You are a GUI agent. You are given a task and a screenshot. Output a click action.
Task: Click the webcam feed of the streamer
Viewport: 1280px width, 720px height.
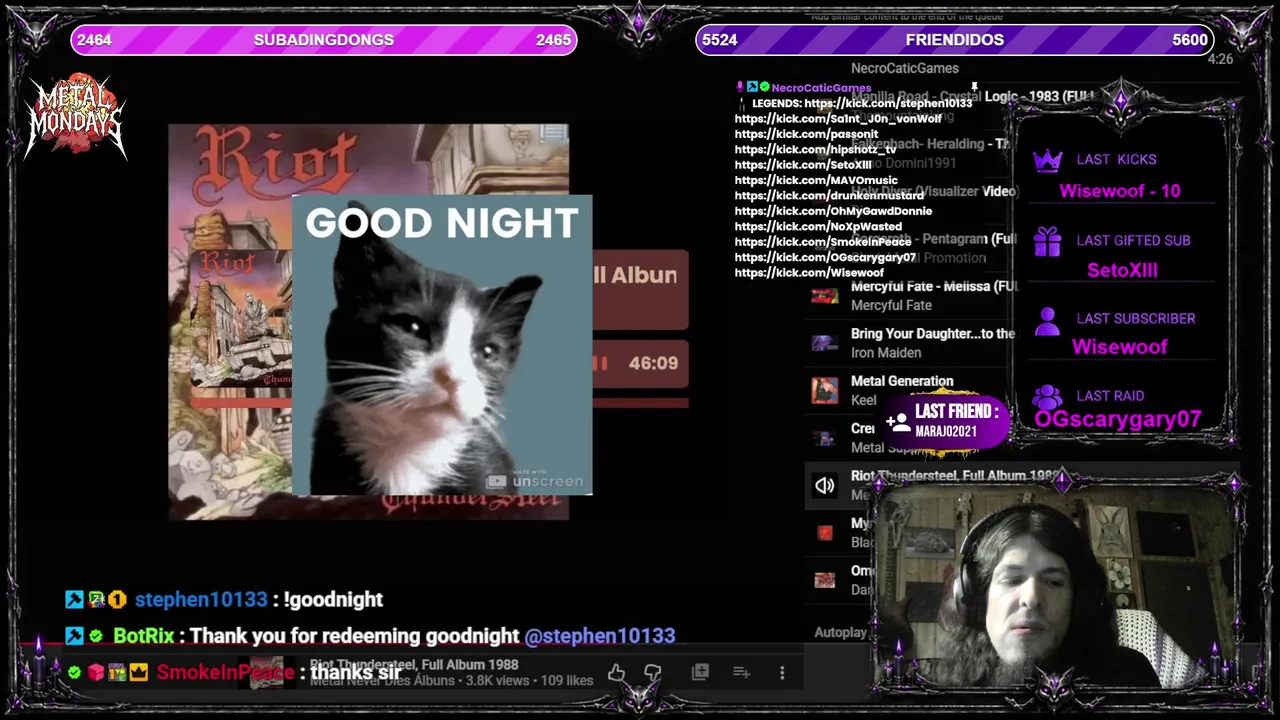[1054, 585]
